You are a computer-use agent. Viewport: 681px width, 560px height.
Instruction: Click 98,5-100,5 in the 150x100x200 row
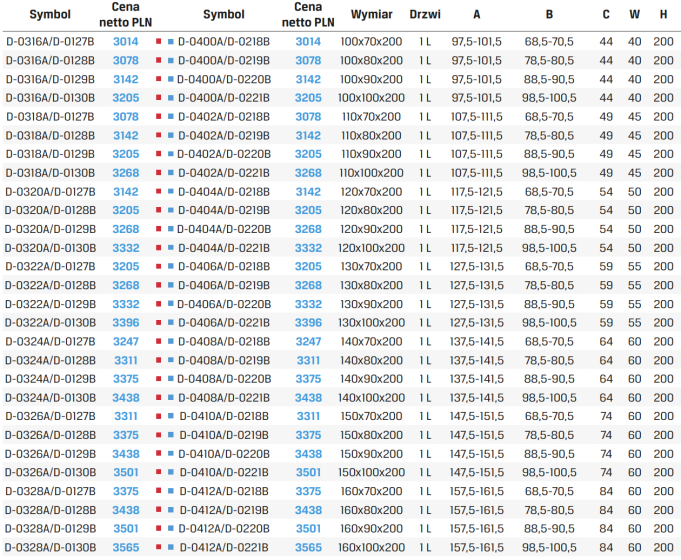(x=549, y=473)
